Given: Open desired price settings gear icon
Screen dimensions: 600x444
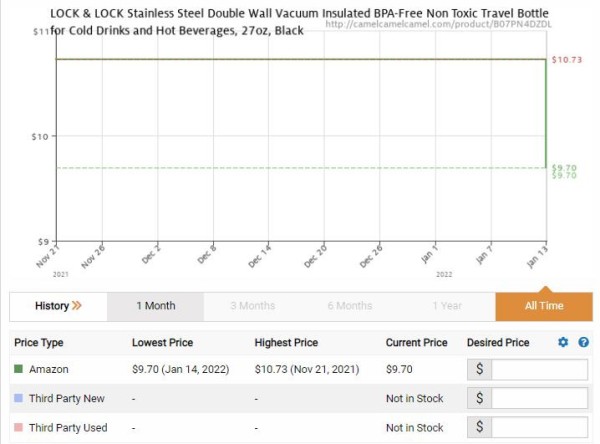Looking at the screenshot, I should click(563, 342).
